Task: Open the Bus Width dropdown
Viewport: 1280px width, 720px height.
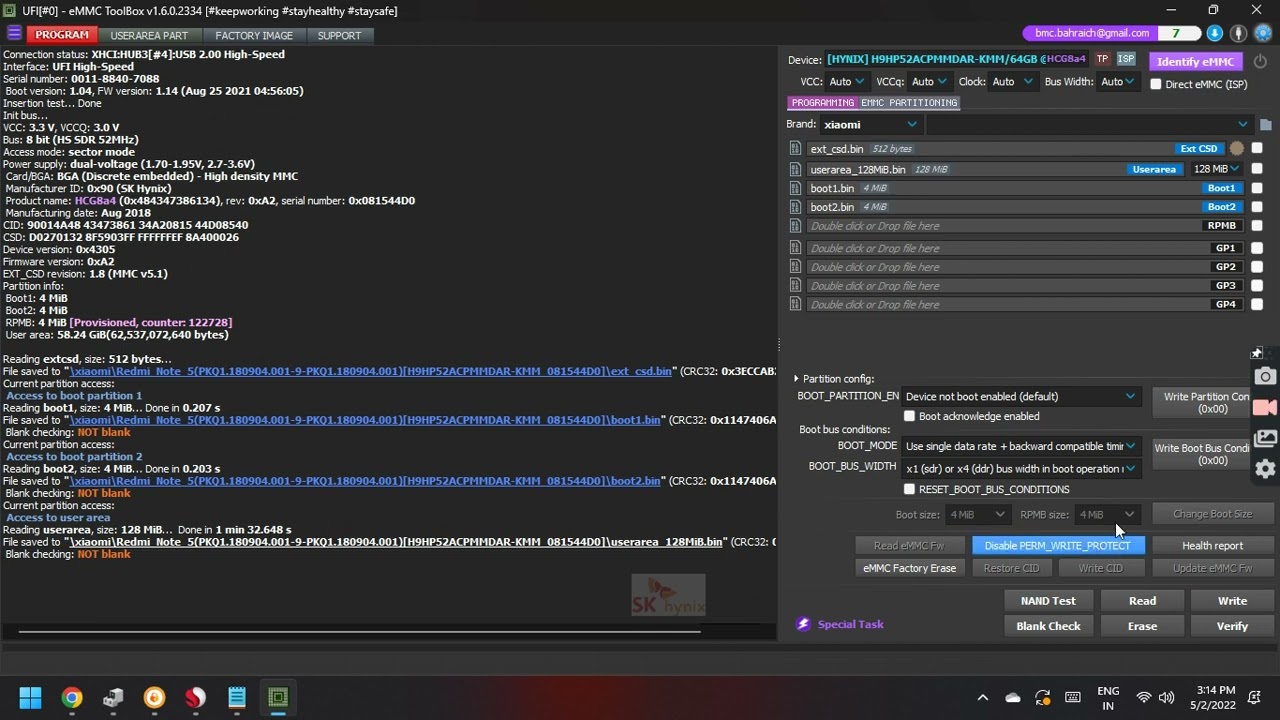Action: [1117, 82]
